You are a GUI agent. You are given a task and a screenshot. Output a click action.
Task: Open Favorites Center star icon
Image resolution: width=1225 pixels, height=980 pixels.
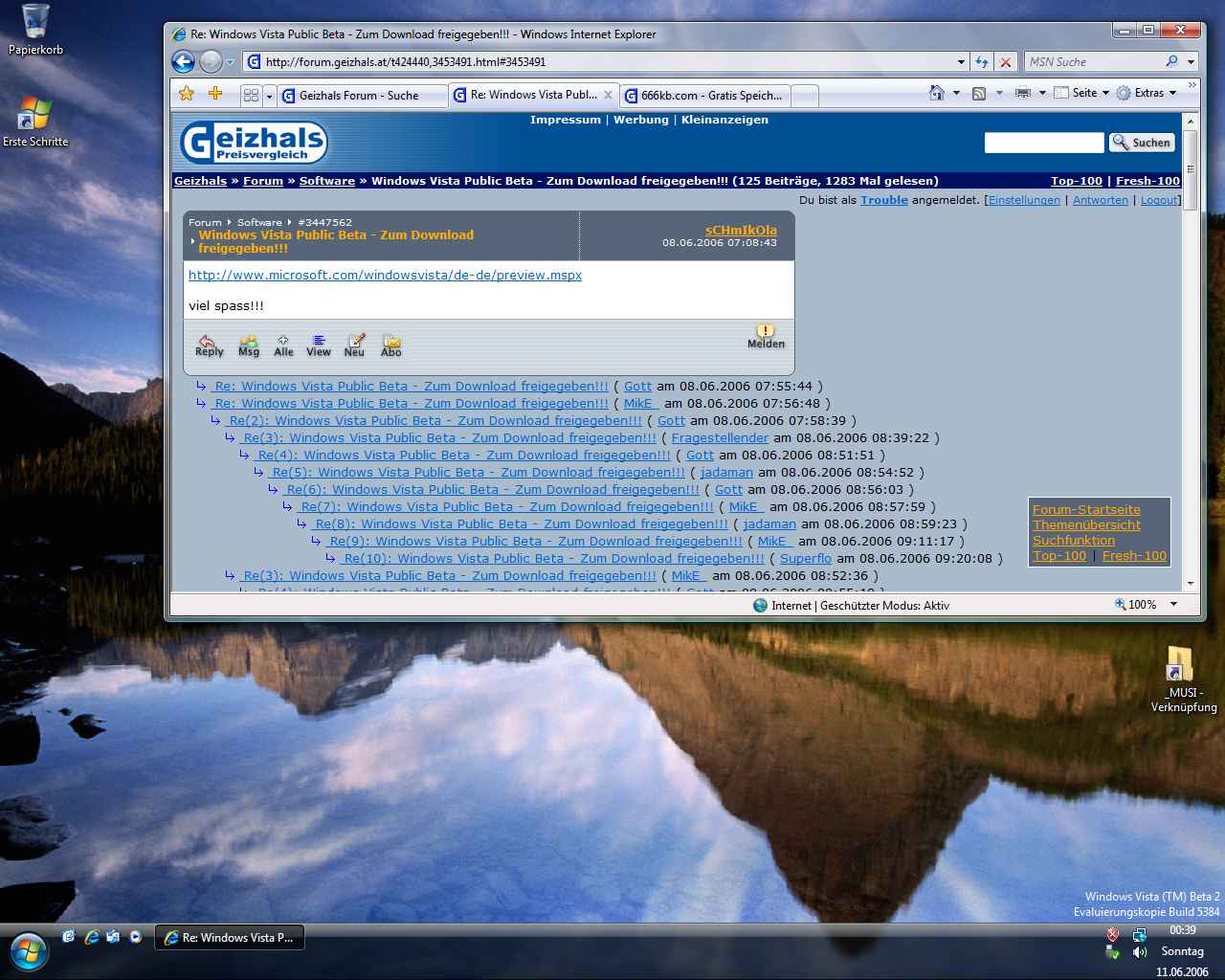click(x=187, y=94)
